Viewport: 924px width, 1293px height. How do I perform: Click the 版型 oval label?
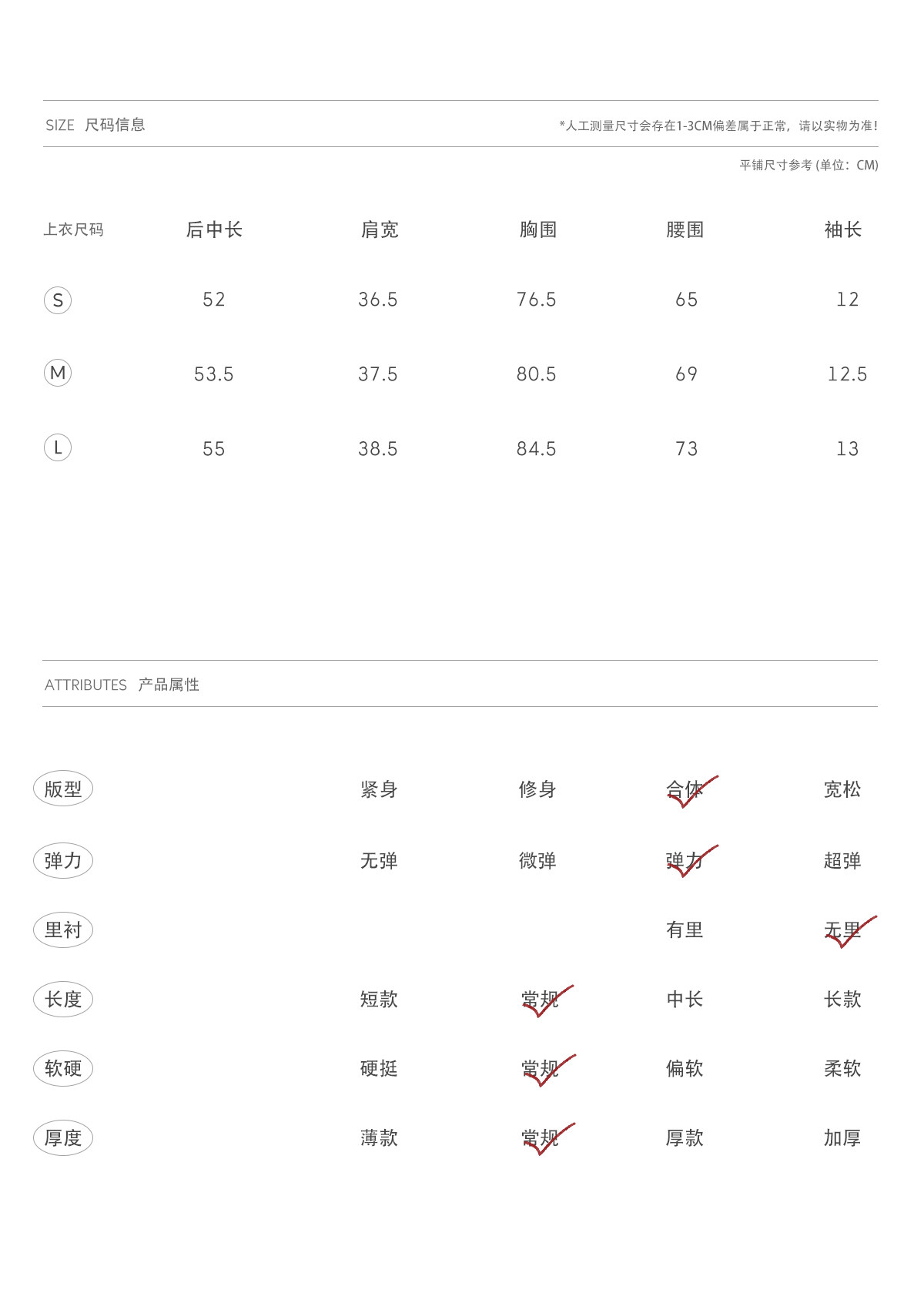(63, 789)
